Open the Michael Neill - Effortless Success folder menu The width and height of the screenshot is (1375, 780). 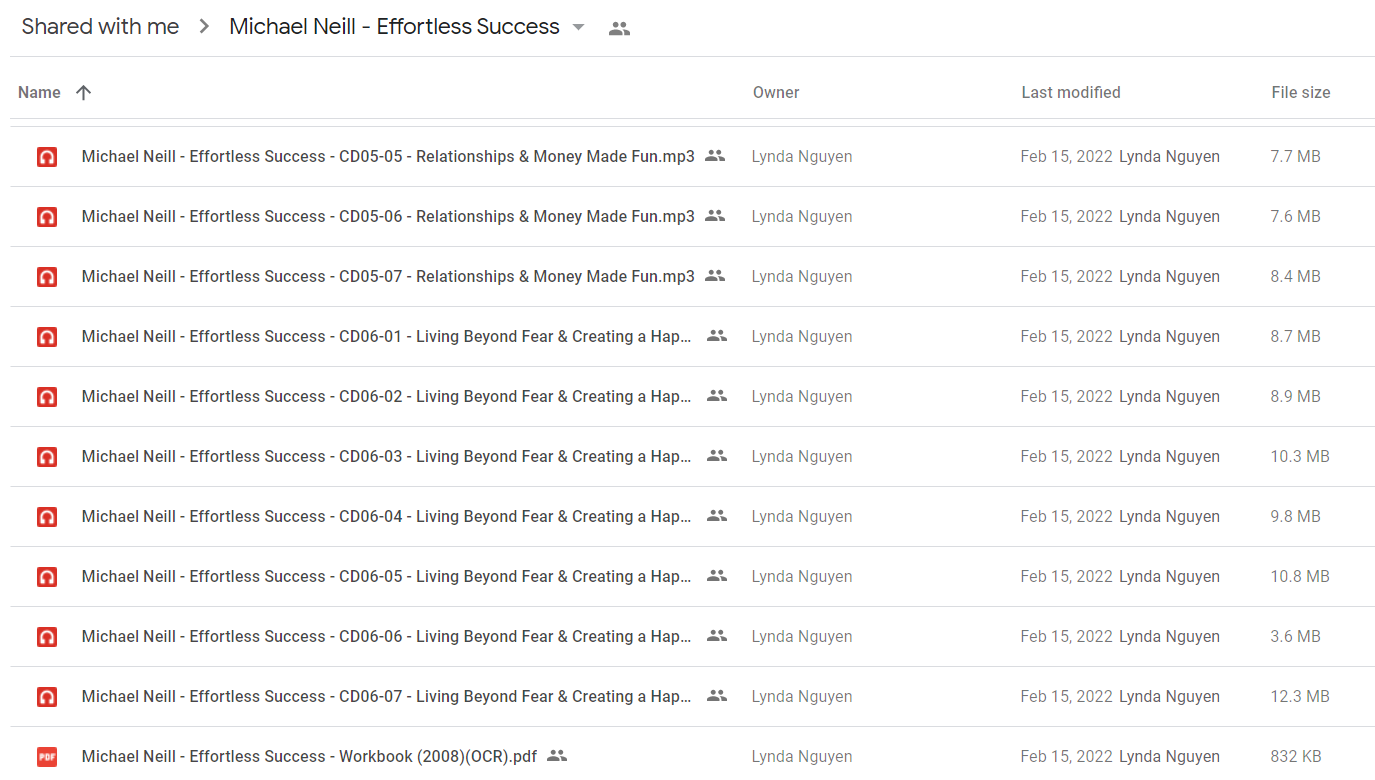coord(407,27)
